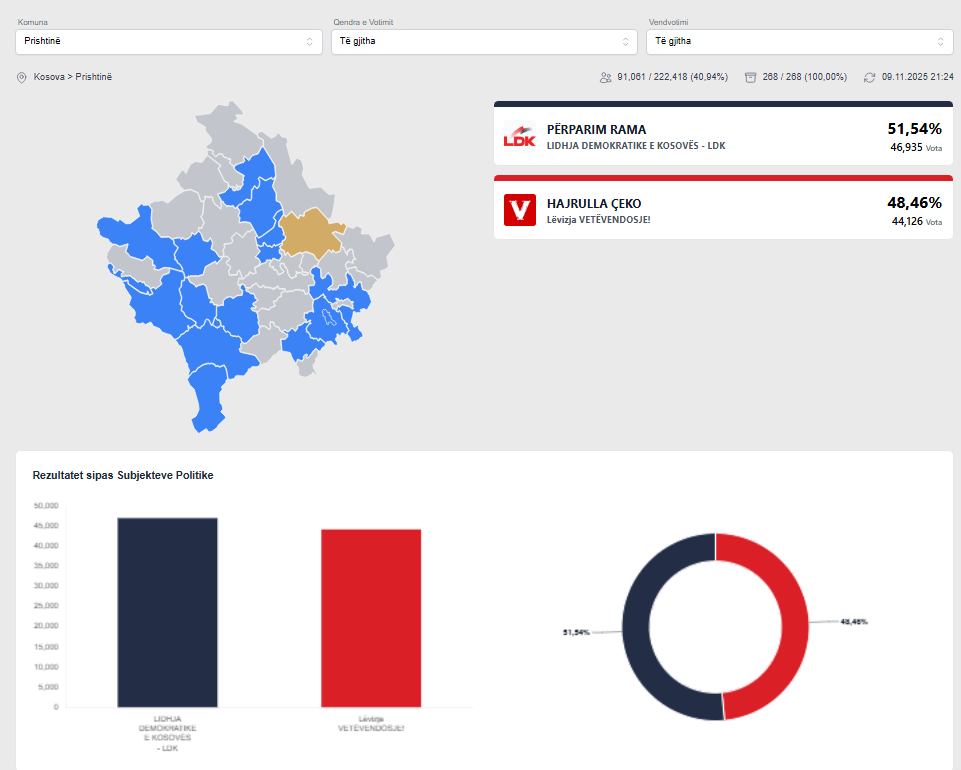Click the ballot box counted icon
The height and width of the screenshot is (770, 961).
[x=750, y=77]
